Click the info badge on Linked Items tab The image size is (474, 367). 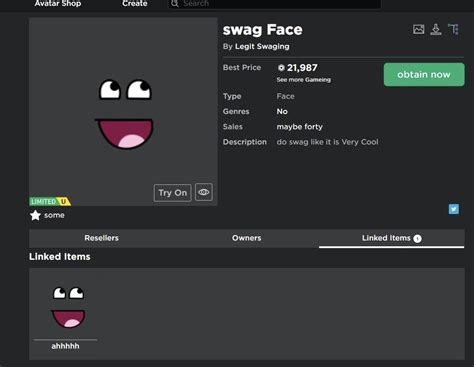tap(417, 238)
